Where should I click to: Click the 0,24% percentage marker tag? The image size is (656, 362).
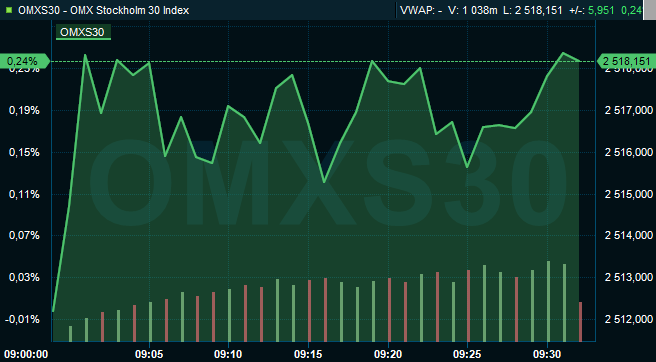click(x=25, y=62)
